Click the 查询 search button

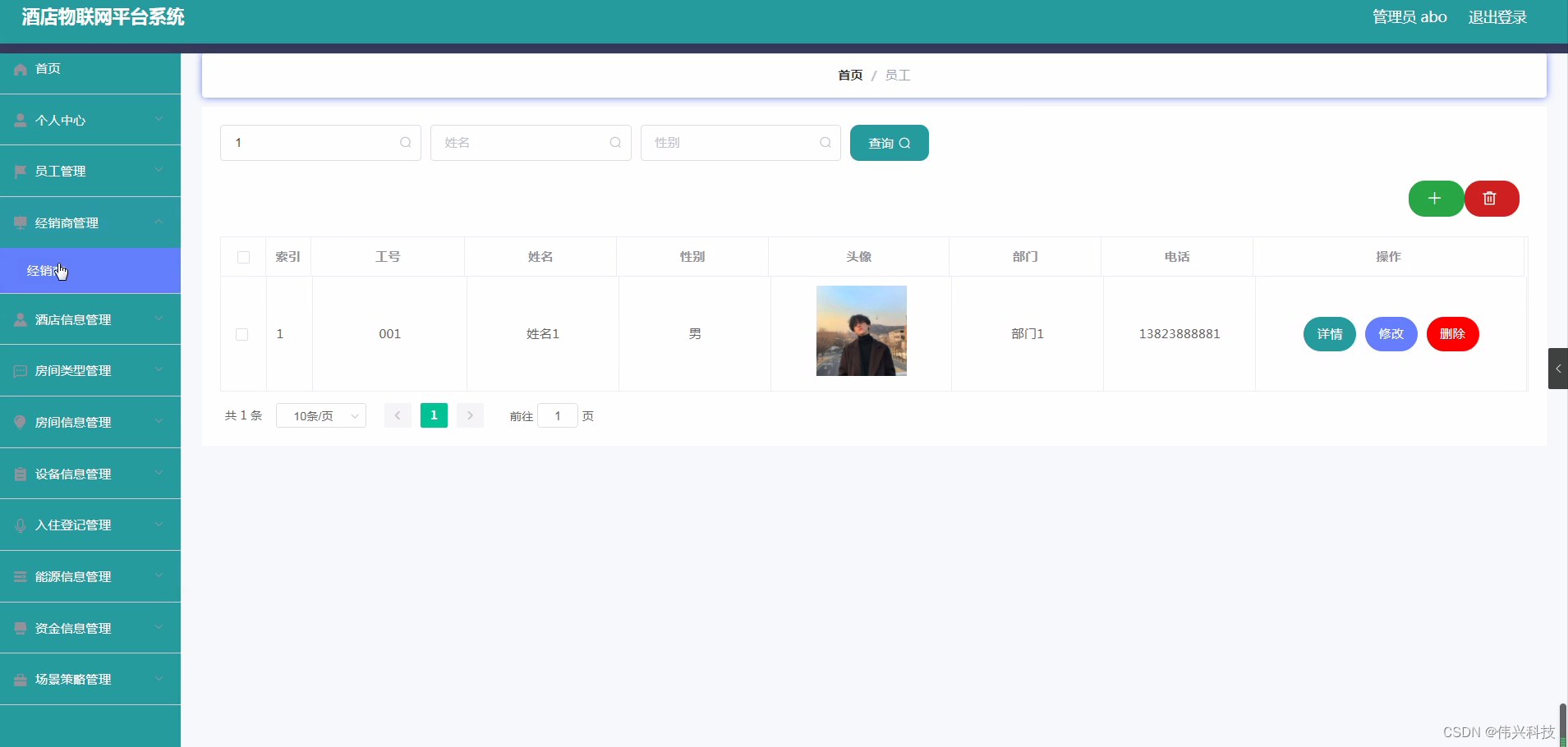(889, 142)
